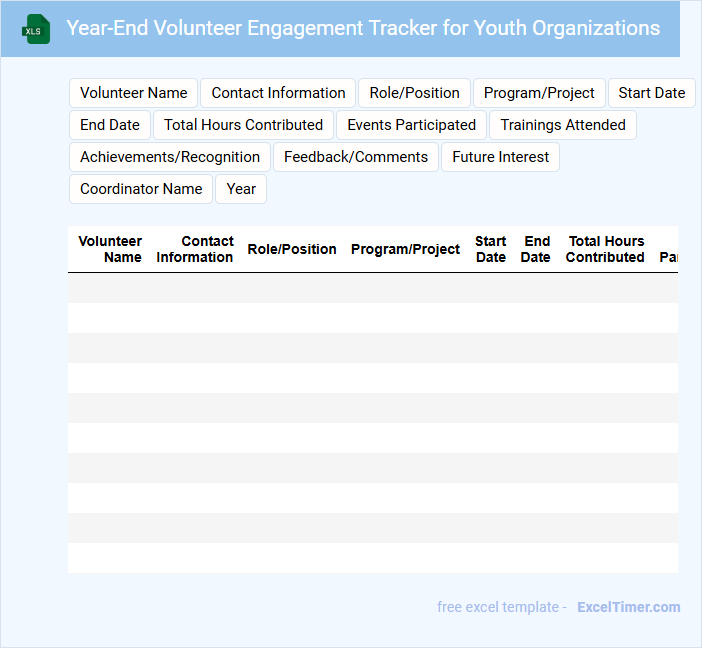The height and width of the screenshot is (648, 702).
Task: Click the Future Interest tag
Action: (500, 157)
